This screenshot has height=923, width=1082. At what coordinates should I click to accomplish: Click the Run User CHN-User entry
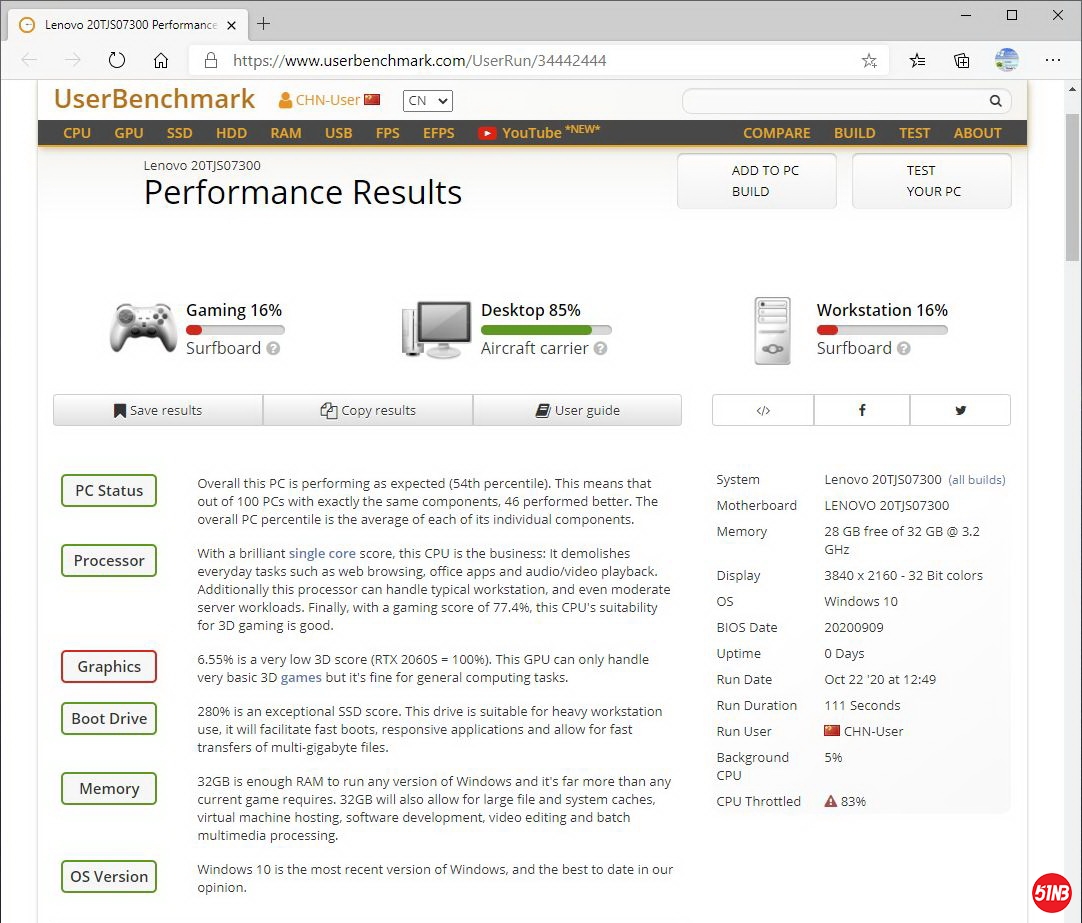tap(864, 731)
